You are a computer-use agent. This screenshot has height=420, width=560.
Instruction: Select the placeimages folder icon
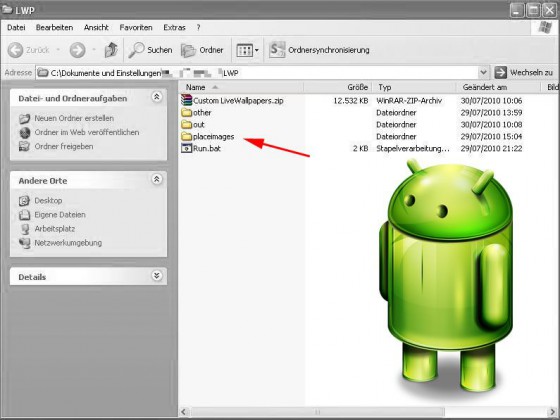[x=186, y=136]
